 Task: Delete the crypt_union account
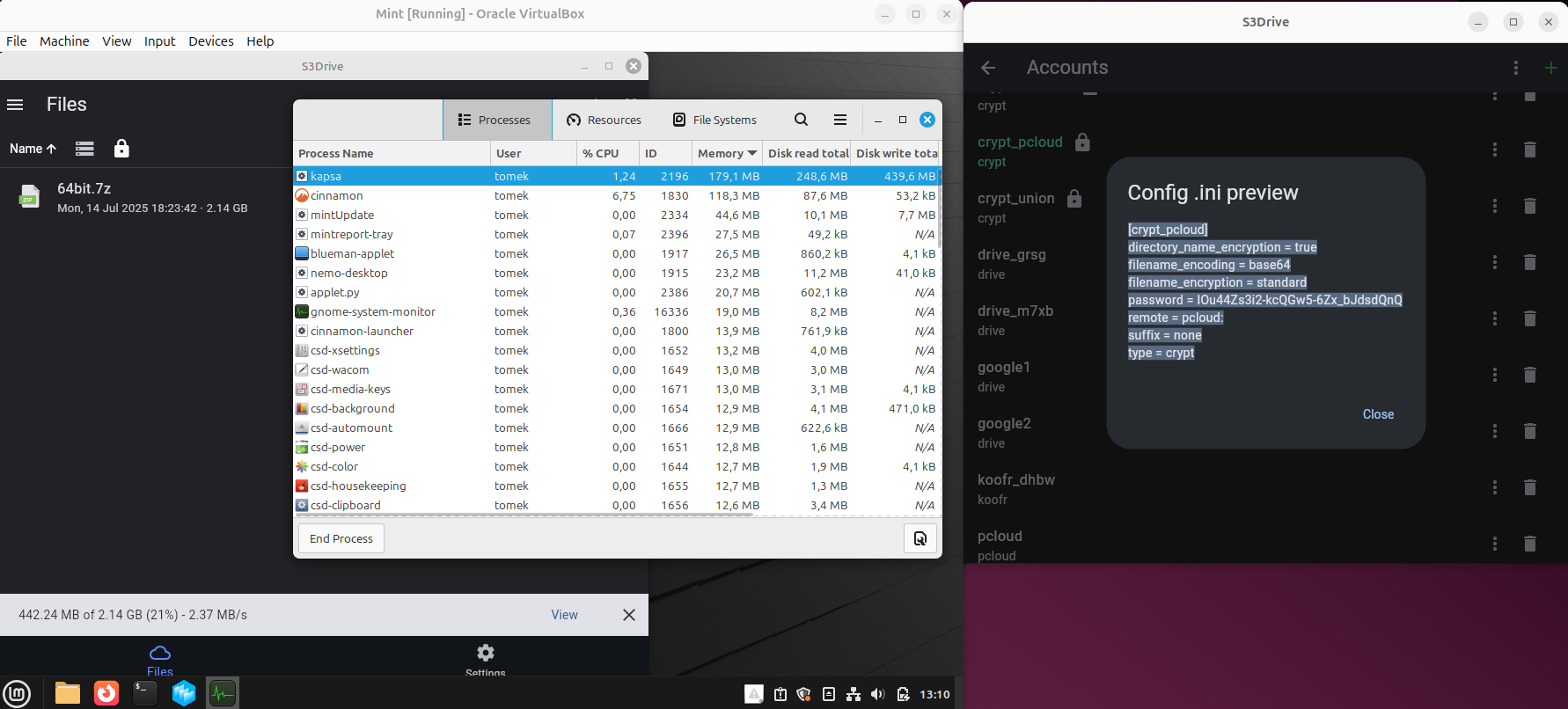click(x=1530, y=206)
